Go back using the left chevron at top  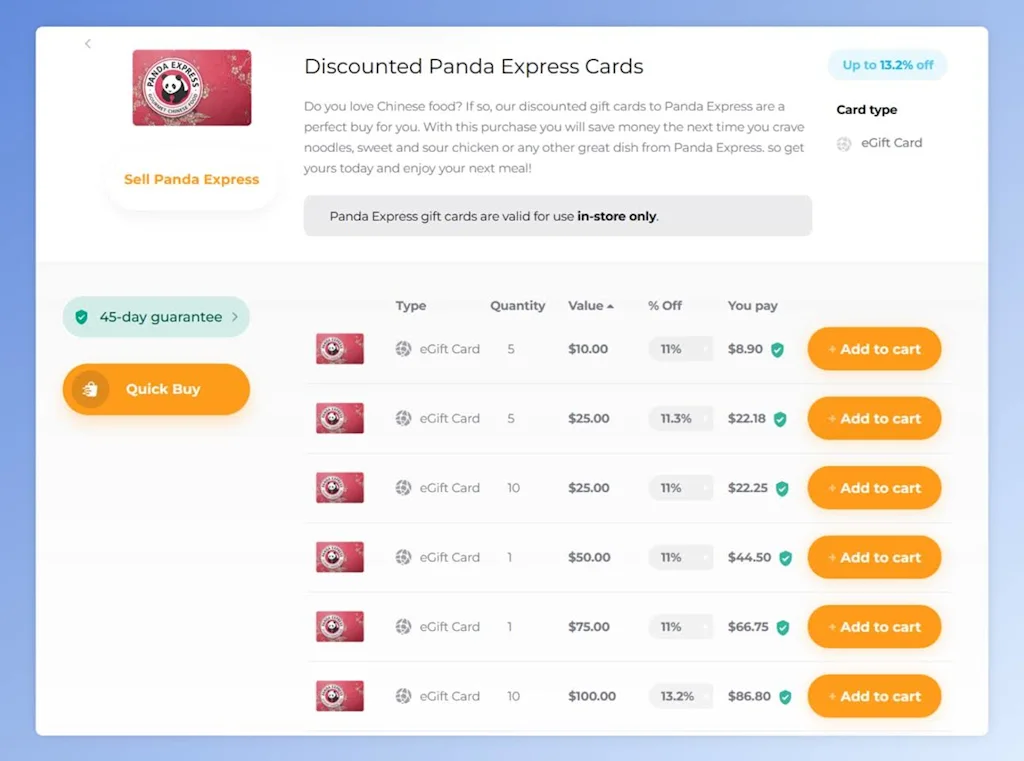88,43
